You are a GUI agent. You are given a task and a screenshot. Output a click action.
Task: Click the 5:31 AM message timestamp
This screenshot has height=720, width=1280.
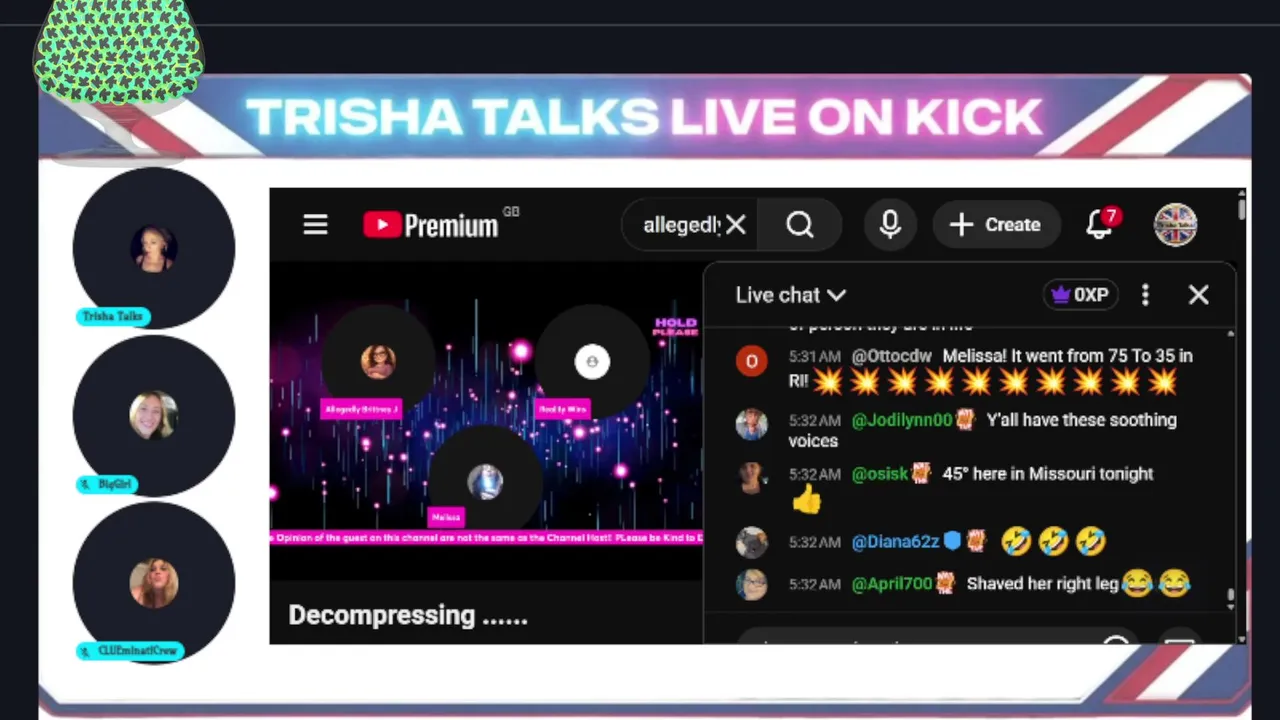815,356
